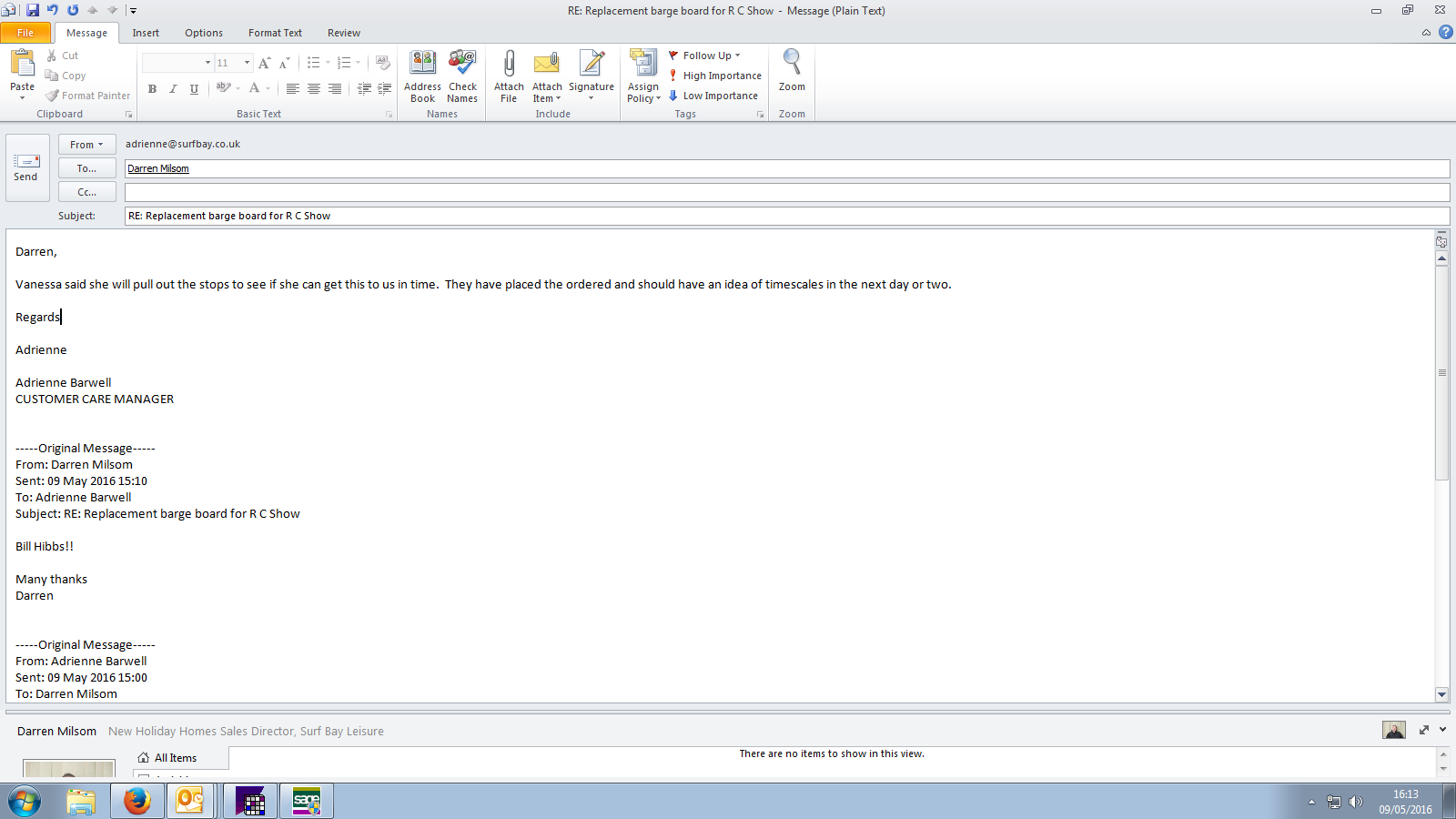
Task: Open the Review ribbon tab
Action: 344,33
